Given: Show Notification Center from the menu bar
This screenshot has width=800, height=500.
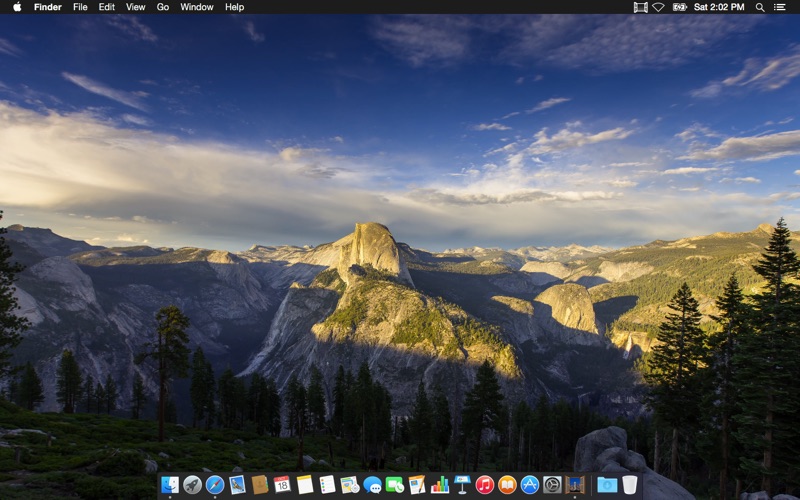Looking at the screenshot, I should tap(780, 7).
